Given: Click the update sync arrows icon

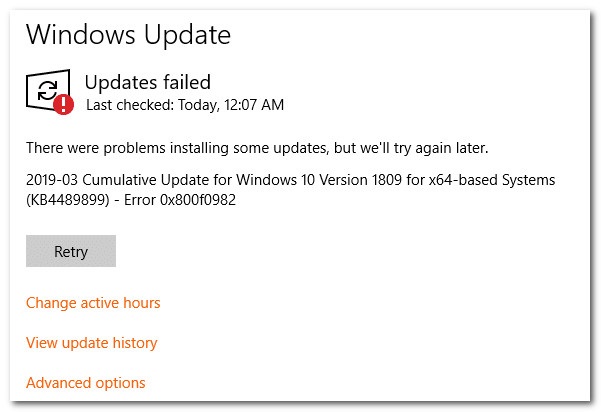Looking at the screenshot, I should click(x=48, y=90).
